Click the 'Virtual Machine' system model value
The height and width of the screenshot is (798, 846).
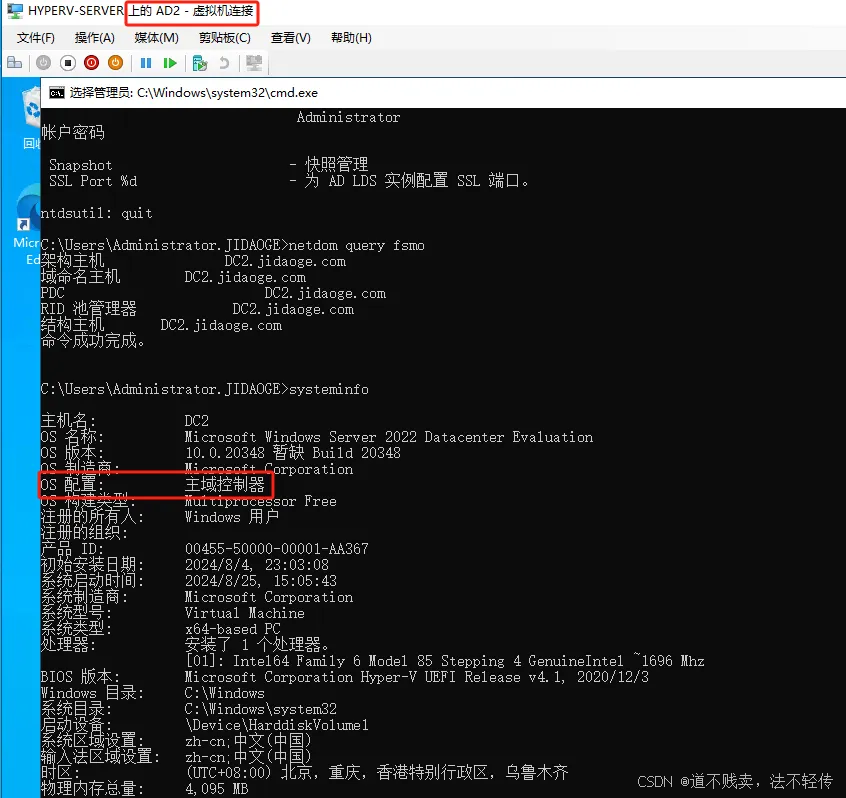[x=244, y=613]
